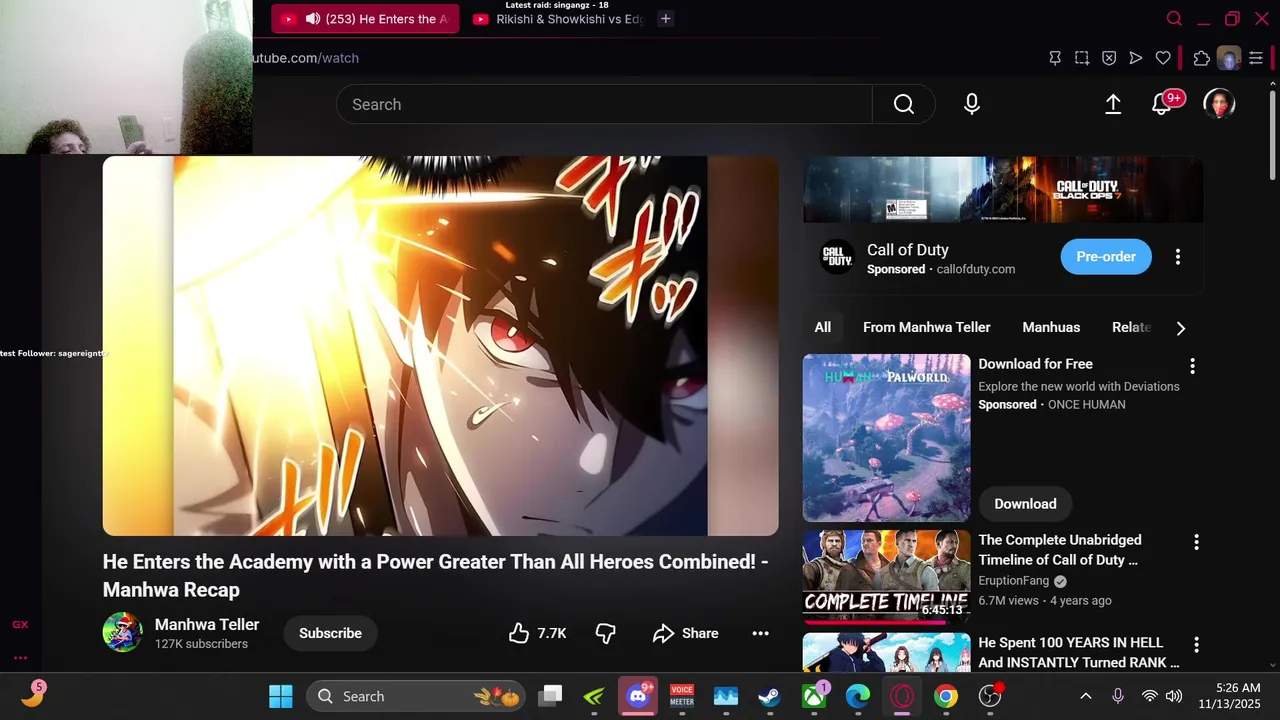Switch to Rikishi & Showkishi browser tab
The height and width of the screenshot is (720, 1280).
(x=558, y=19)
